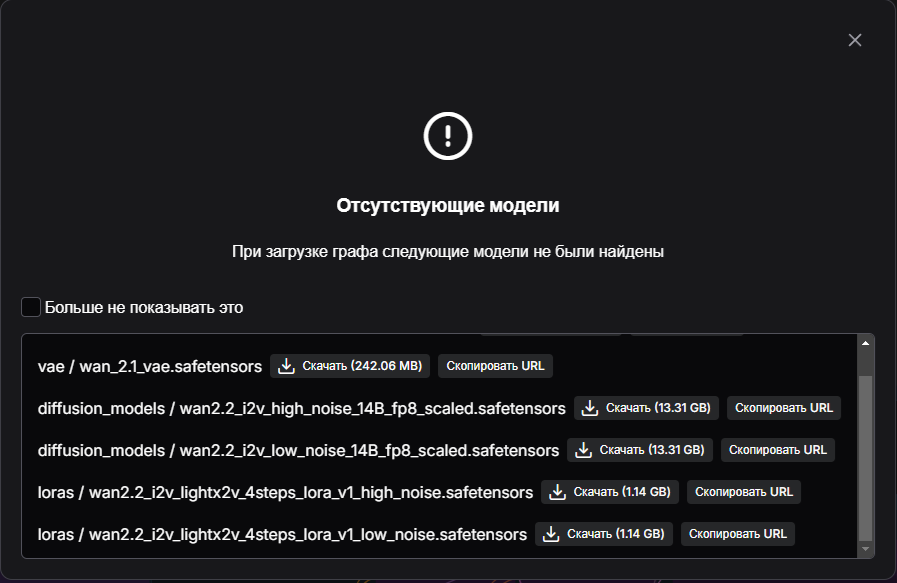Click download icon for lightx2v low_noise lora
The image size is (897, 583).
coord(551,534)
